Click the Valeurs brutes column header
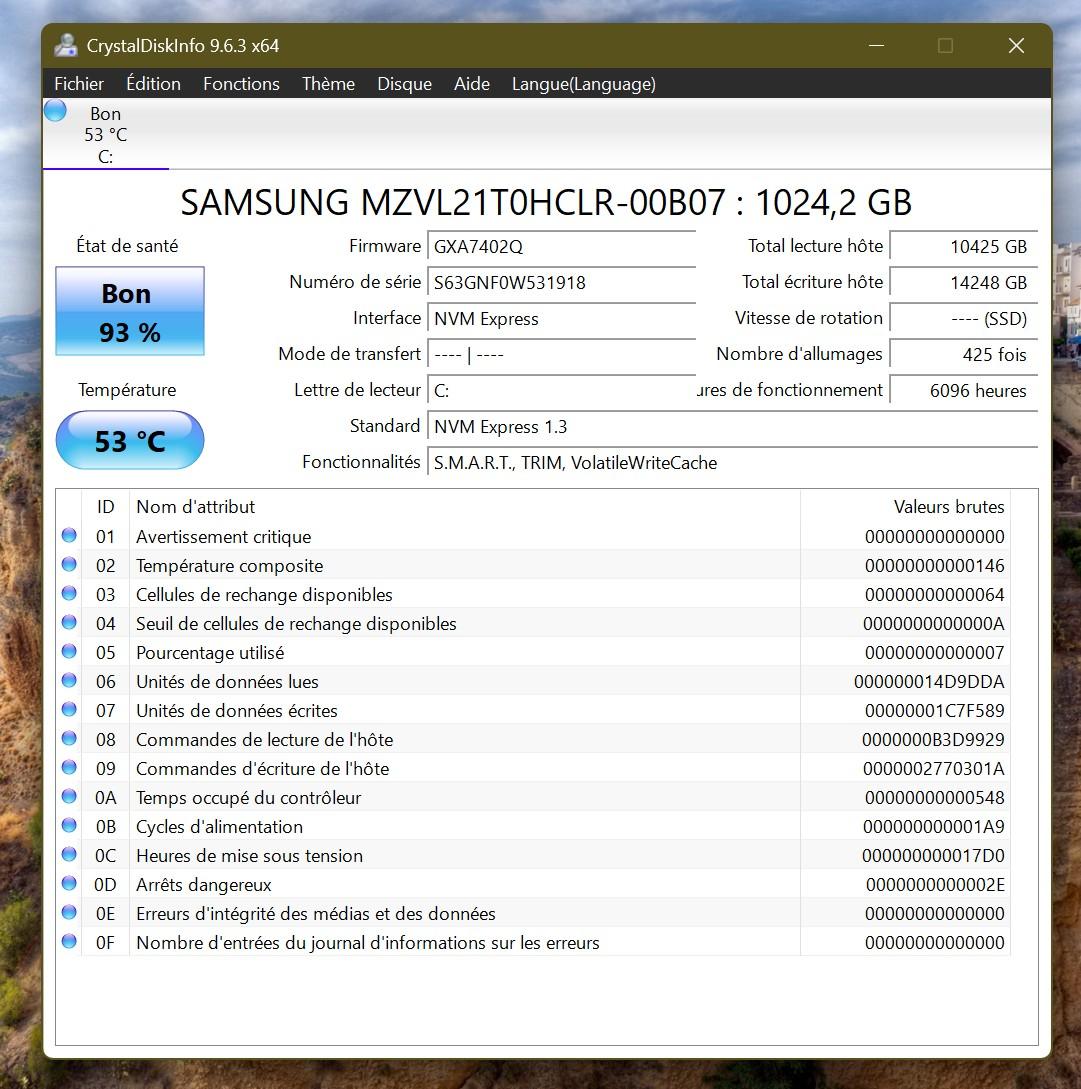1081x1089 pixels. point(905,507)
